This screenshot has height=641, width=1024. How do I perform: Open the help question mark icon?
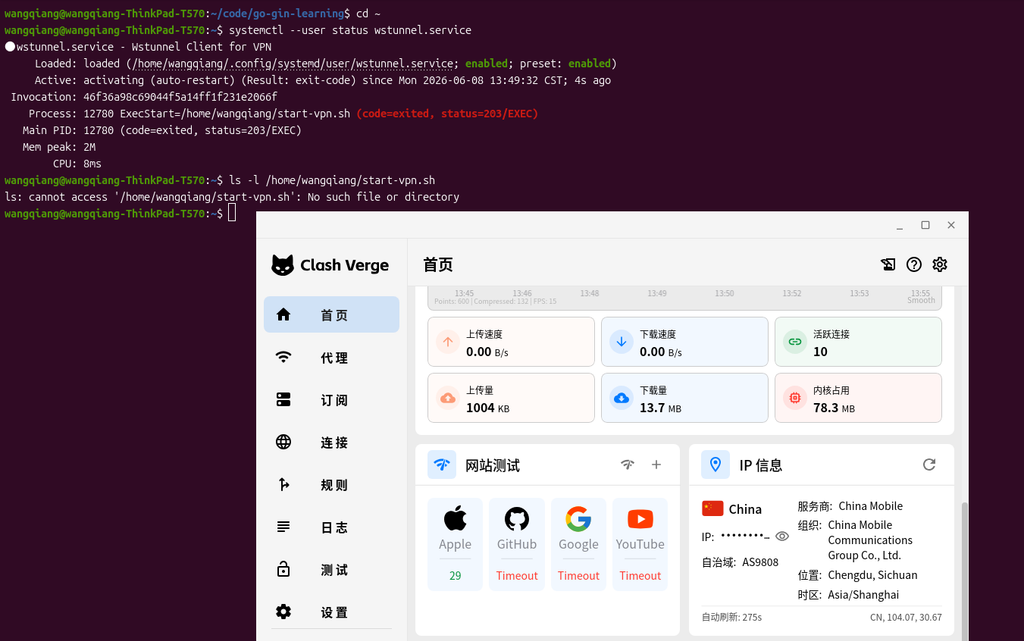pyautogui.click(x=914, y=264)
